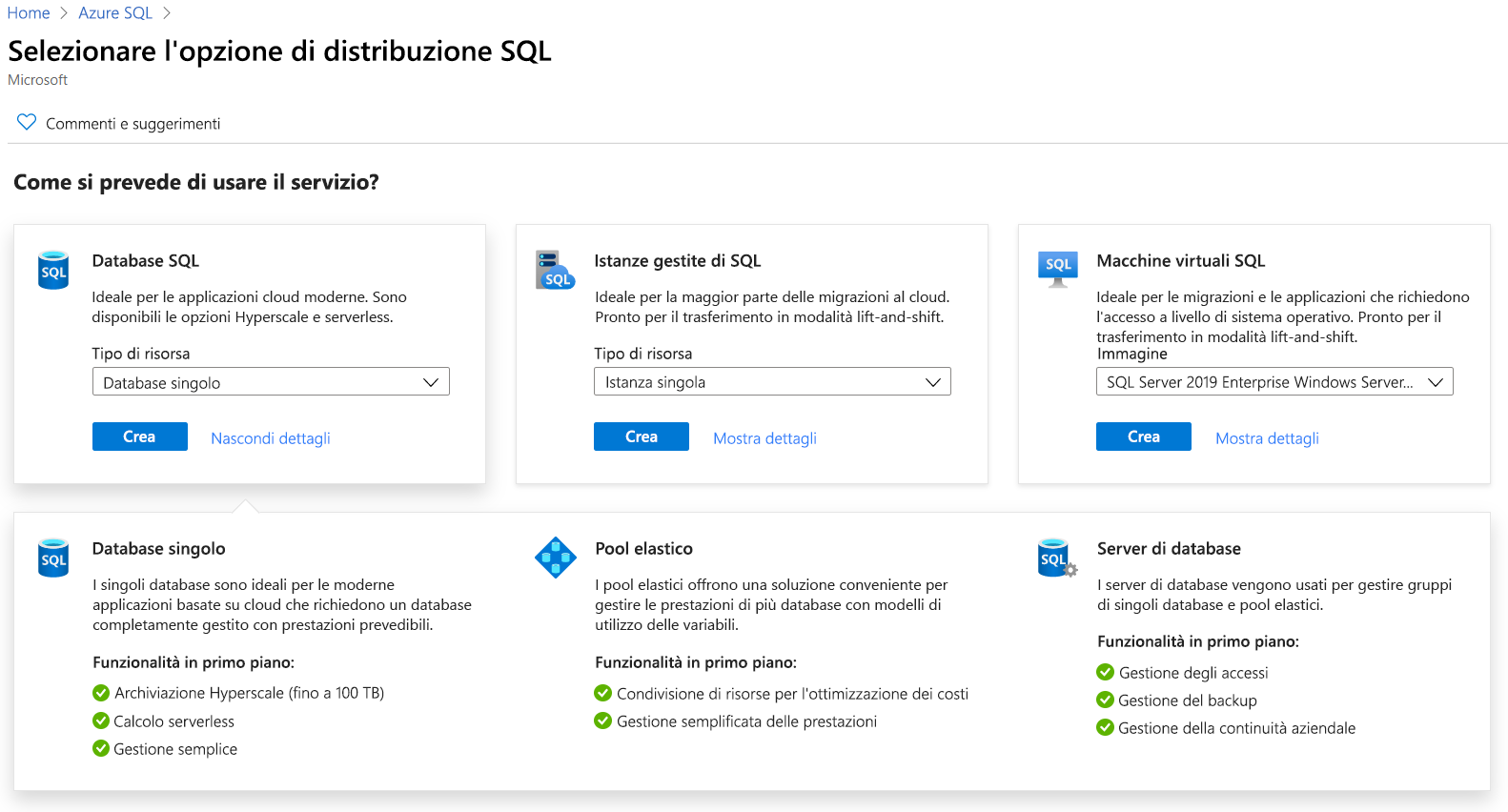Click green check beside Archiviazione Hyperscale
This screenshot has height=812, width=1508.
coord(101,693)
